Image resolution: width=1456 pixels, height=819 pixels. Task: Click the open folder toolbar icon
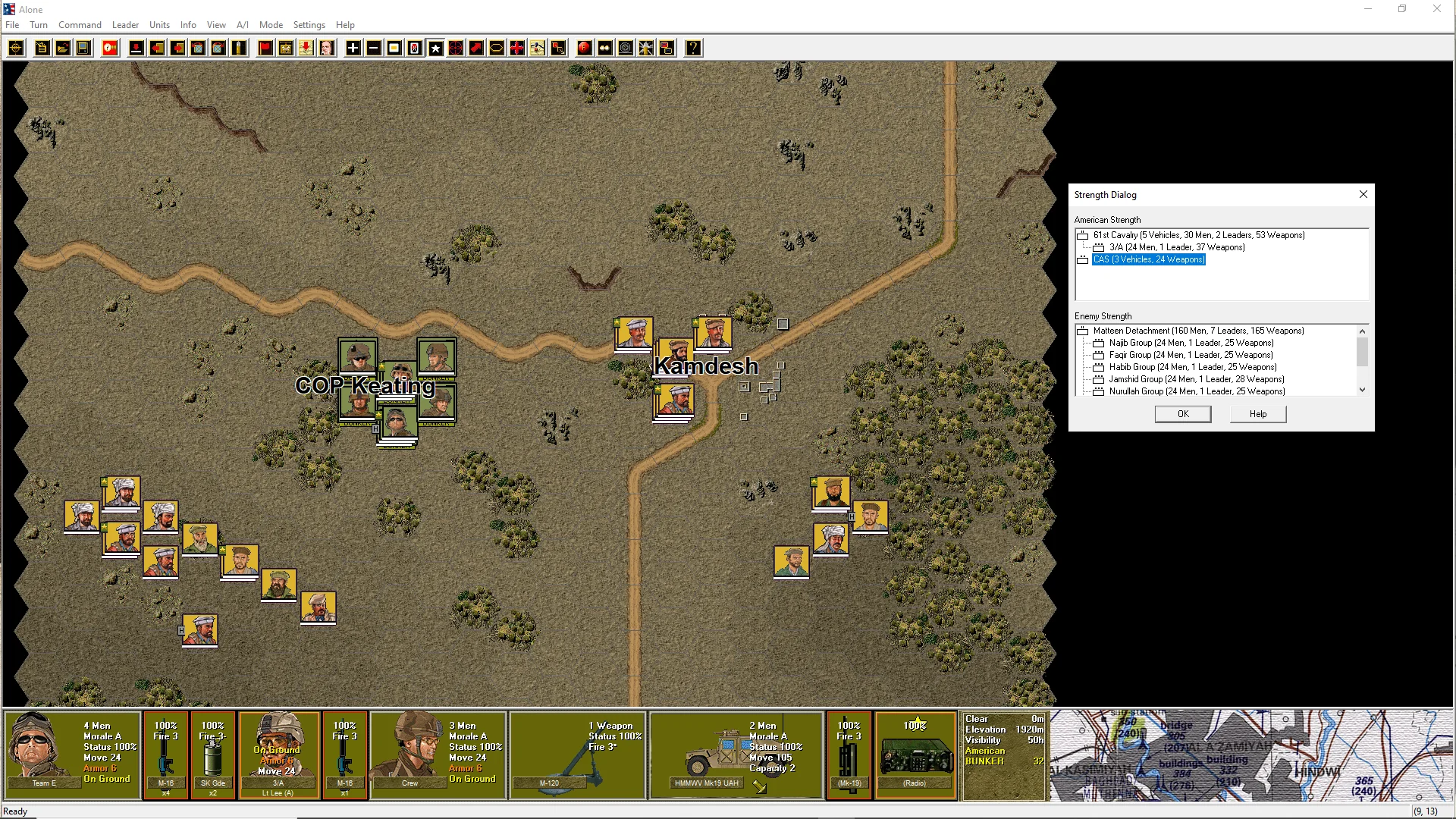point(63,49)
